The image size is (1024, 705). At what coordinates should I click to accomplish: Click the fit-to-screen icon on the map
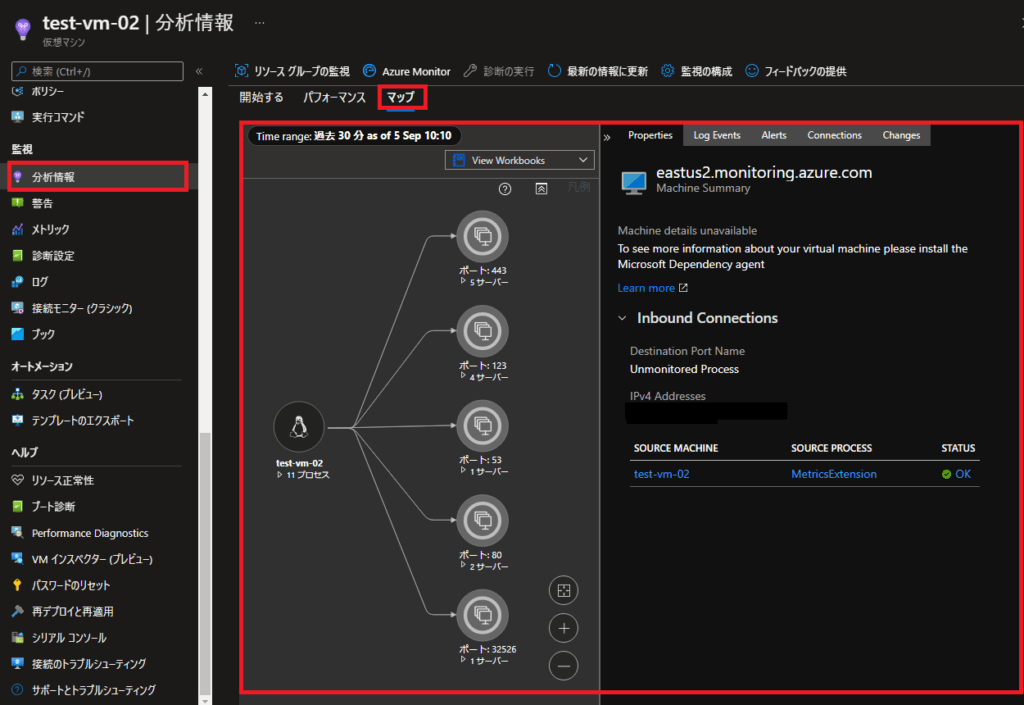point(563,590)
